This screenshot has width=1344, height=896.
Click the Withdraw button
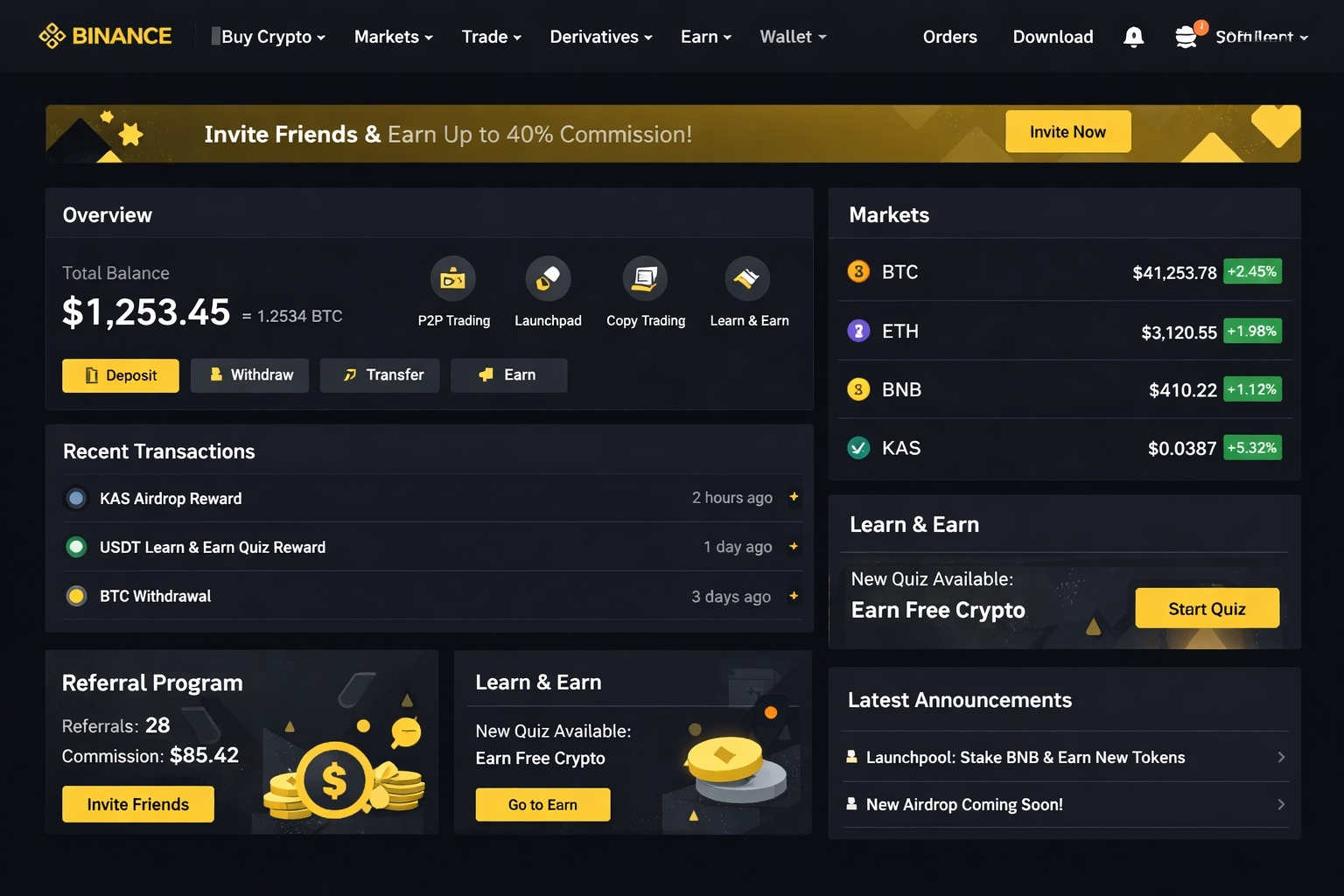(249, 375)
